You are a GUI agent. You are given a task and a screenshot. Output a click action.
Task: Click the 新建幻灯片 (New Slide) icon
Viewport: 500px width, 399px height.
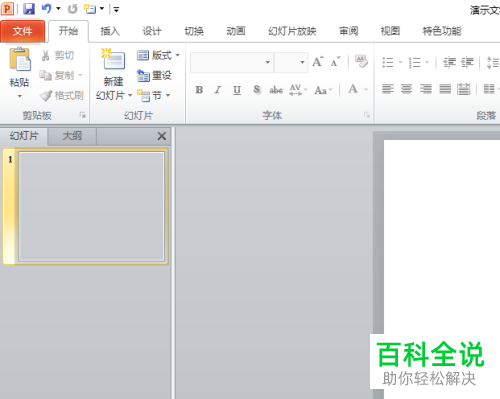[x=113, y=59]
